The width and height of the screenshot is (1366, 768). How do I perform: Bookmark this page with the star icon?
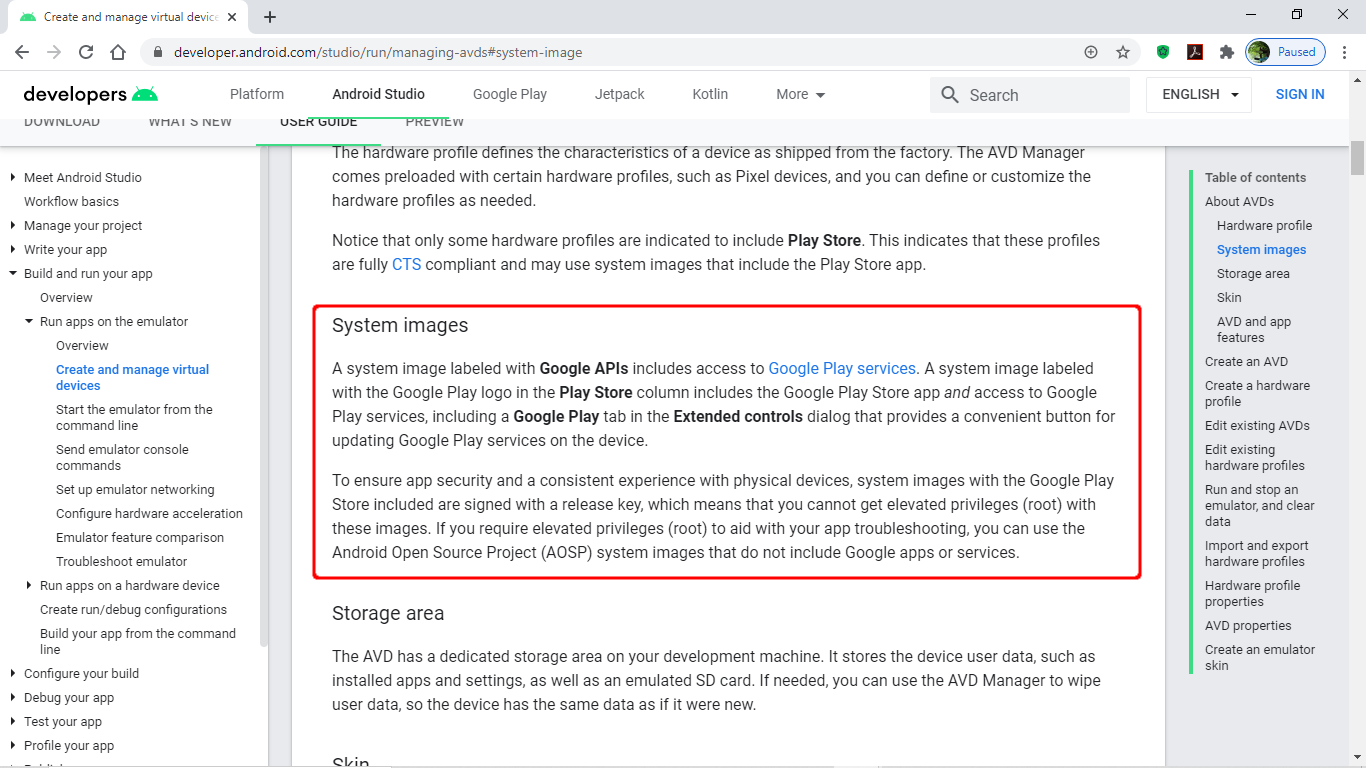(x=1123, y=51)
